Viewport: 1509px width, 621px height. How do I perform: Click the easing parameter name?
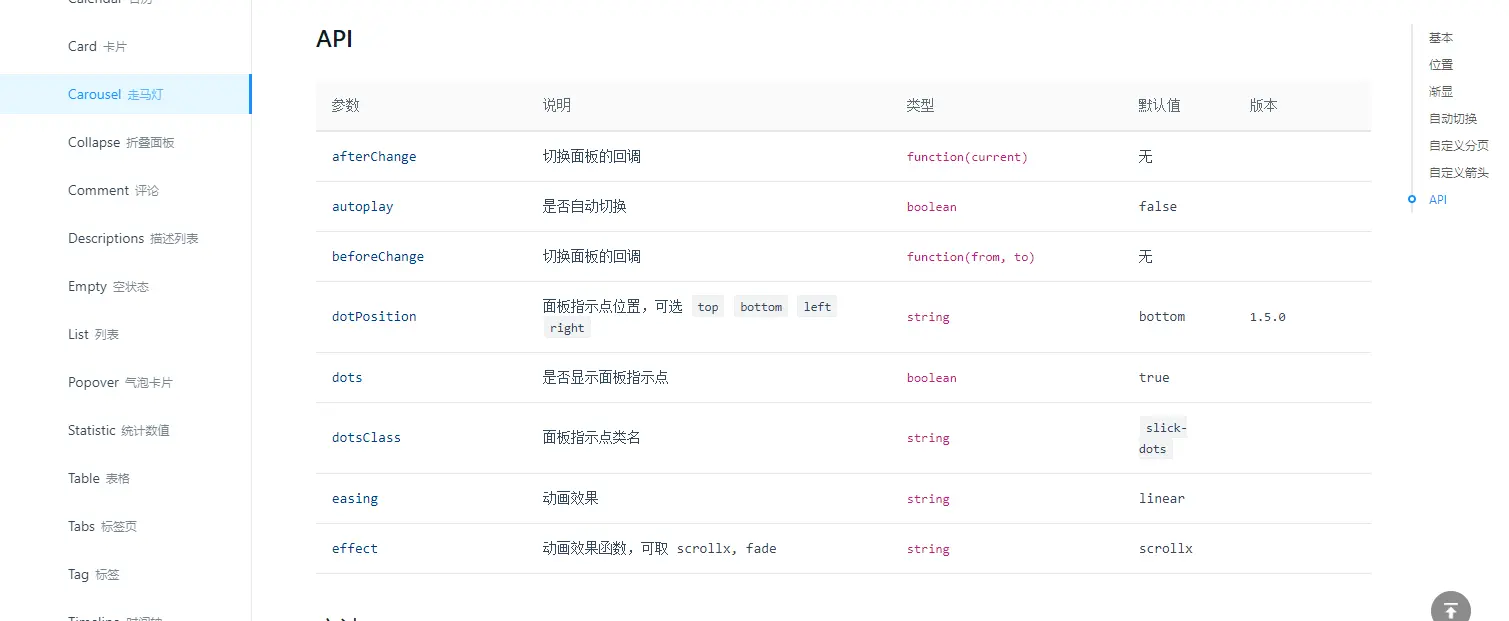(x=355, y=499)
